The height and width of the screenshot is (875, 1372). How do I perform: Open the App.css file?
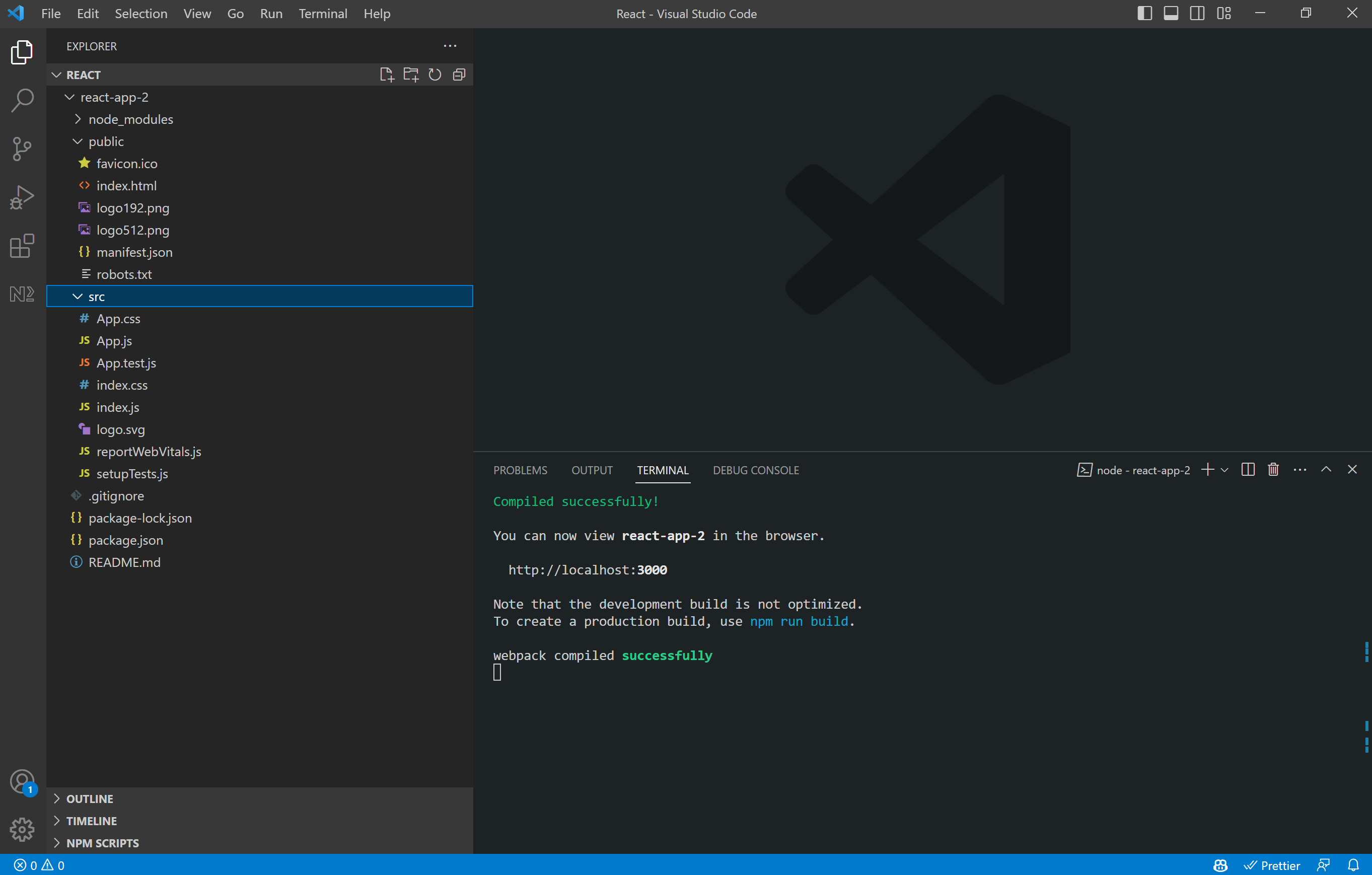coord(260,319)
